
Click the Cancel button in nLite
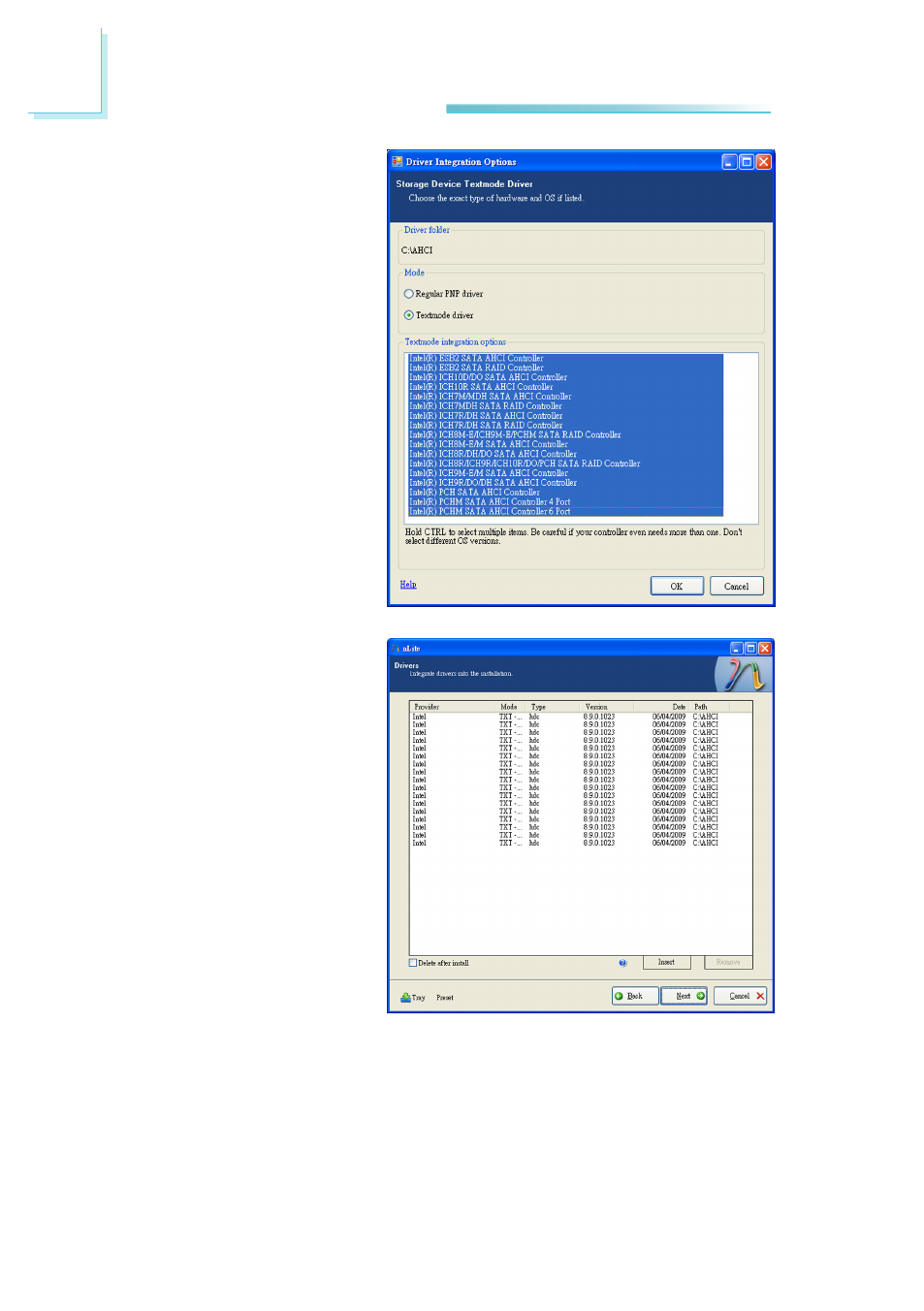pos(740,996)
